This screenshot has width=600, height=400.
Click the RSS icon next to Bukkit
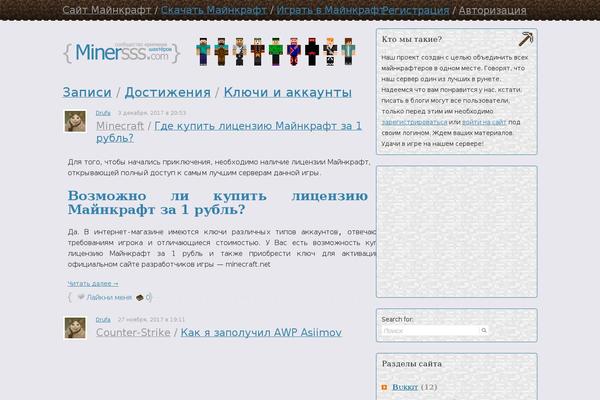click(x=384, y=387)
